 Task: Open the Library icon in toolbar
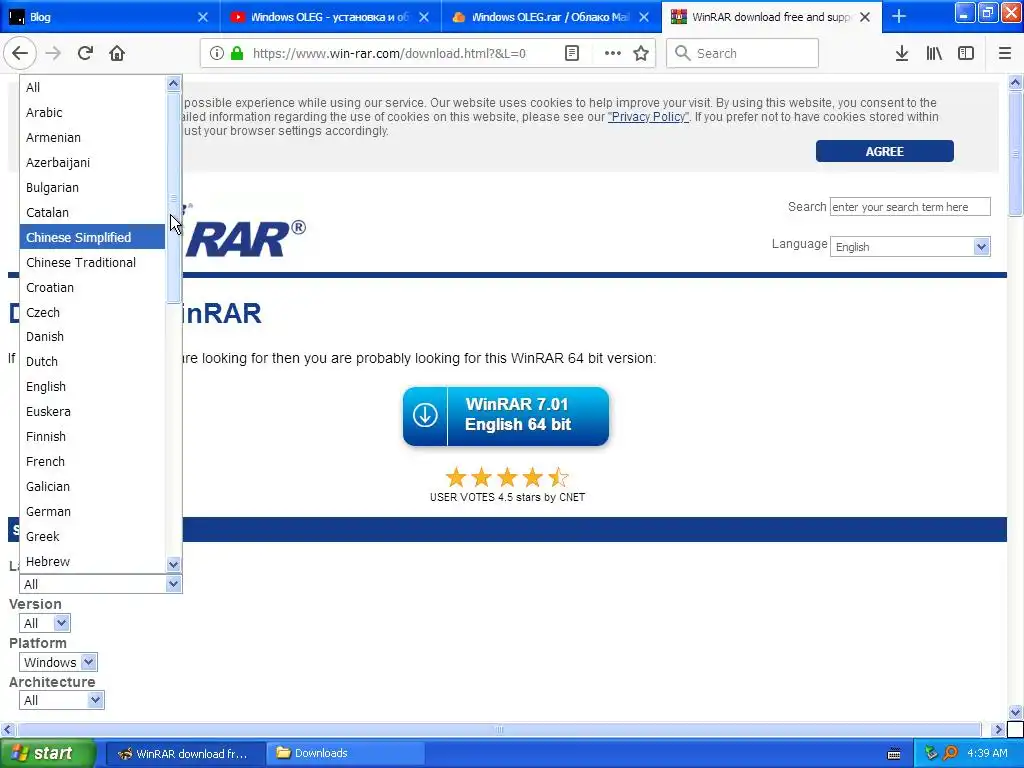pos(934,54)
